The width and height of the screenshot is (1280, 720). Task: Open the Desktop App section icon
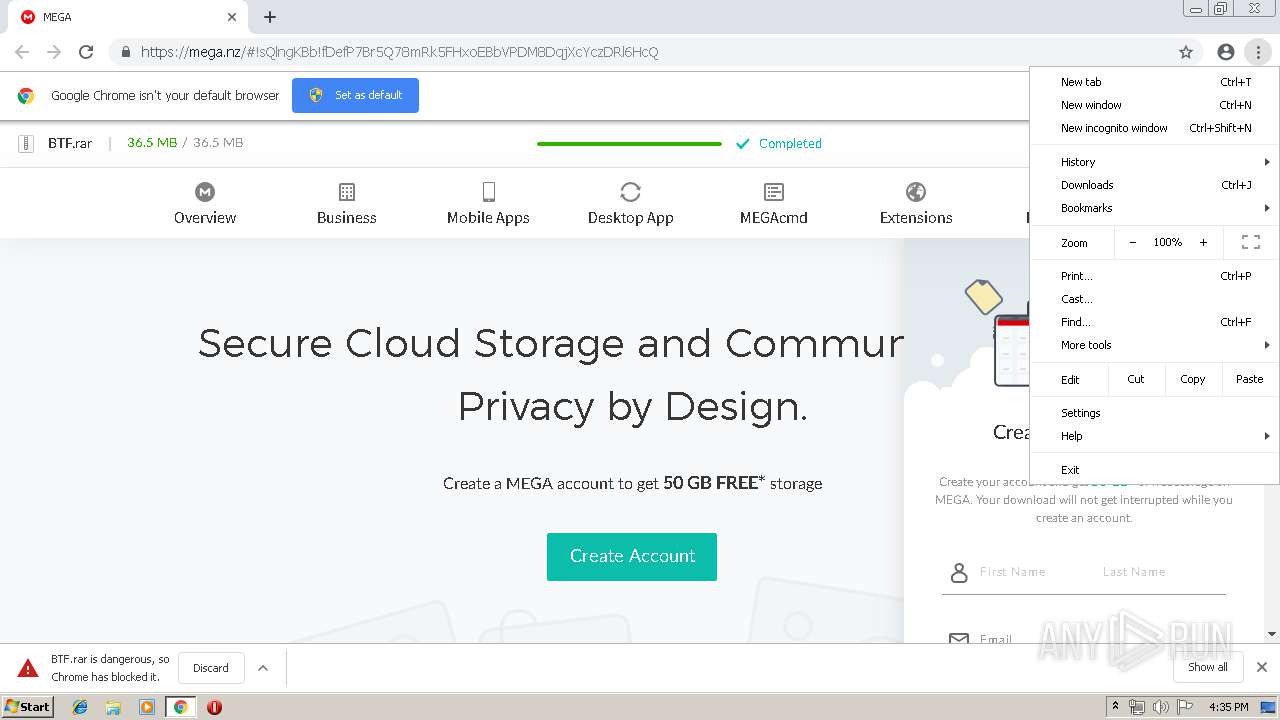click(x=630, y=192)
